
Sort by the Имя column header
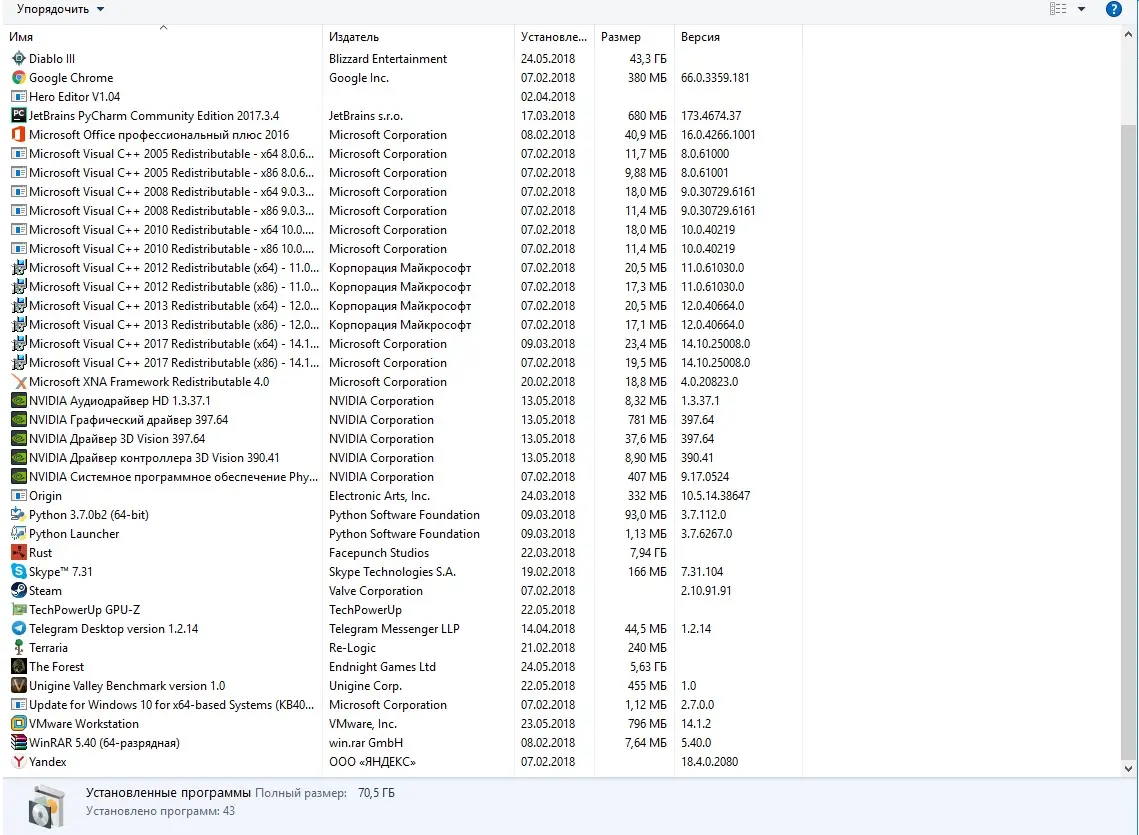[163, 36]
